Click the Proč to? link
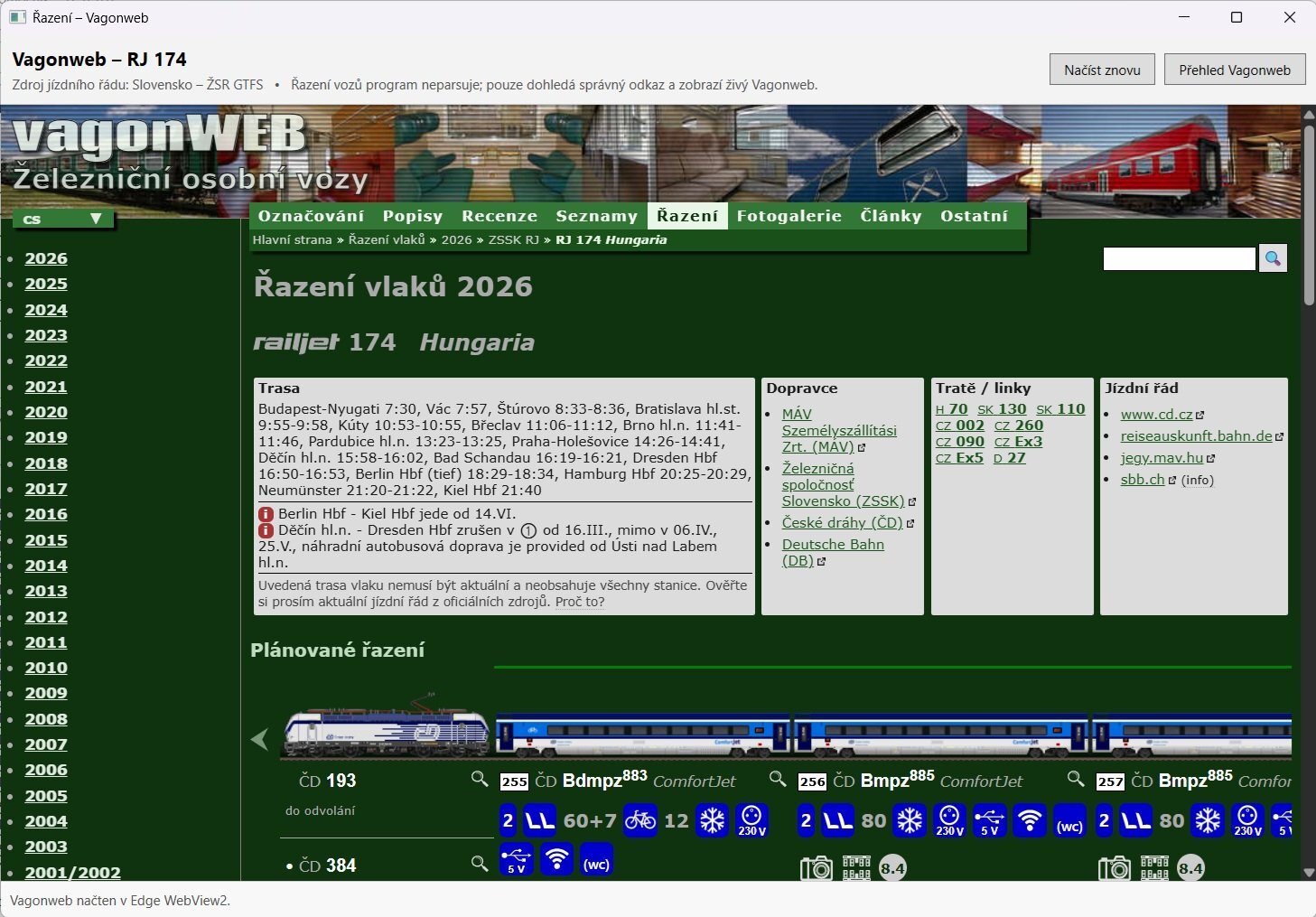The image size is (1316, 917). (x=580, y=602)
